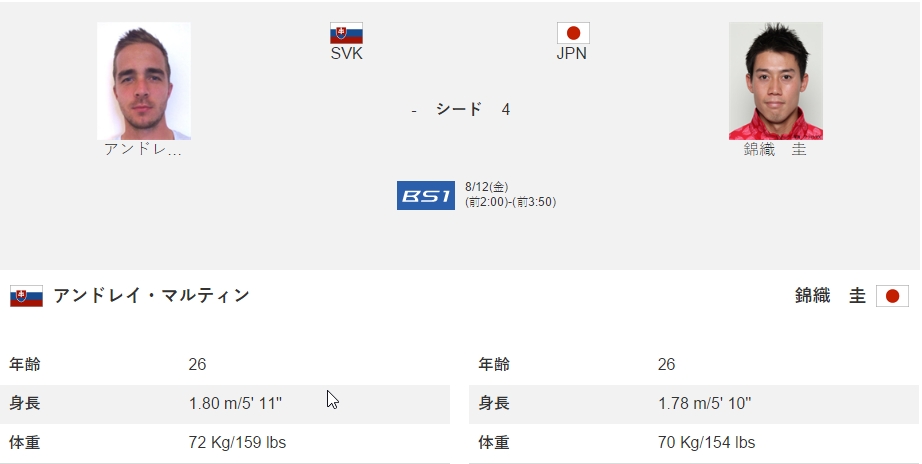Screen dimensions: 922x464
Task: Select the 錦織 圭 heading on right
Action: click(830, 295)
